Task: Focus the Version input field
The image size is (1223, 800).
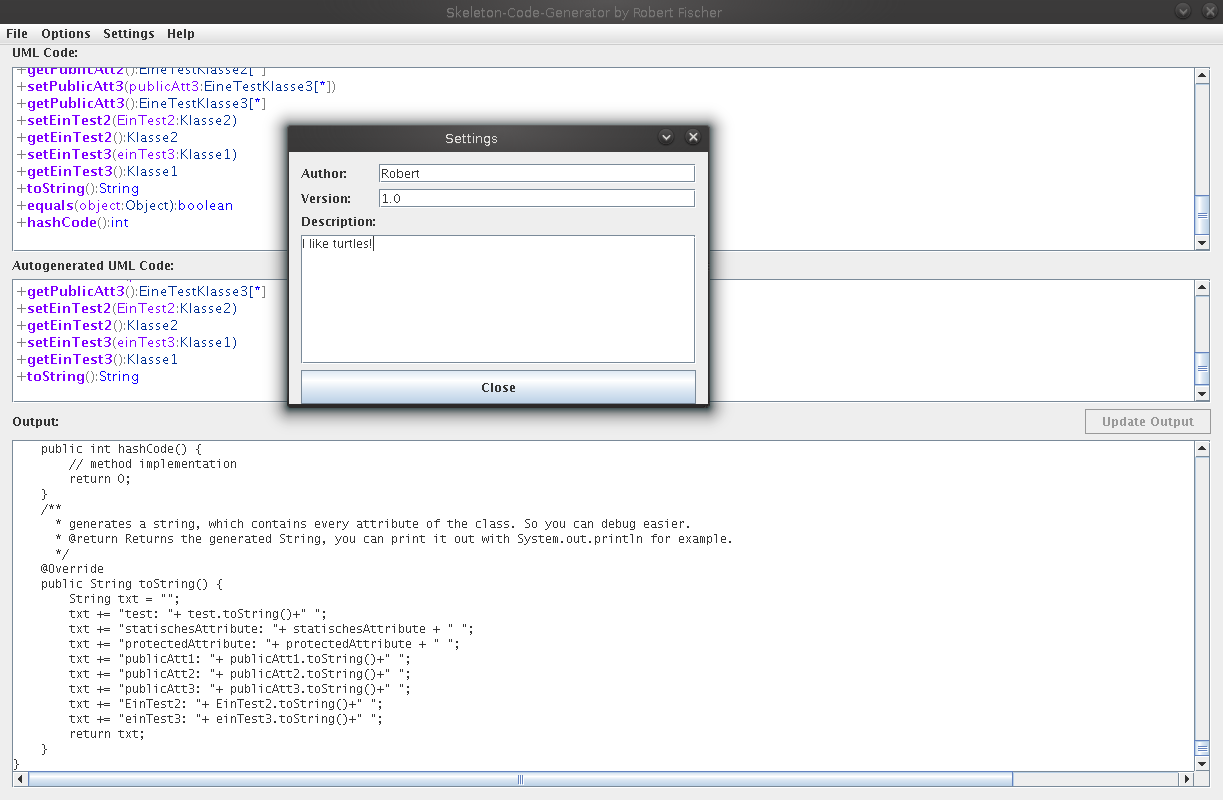Action: (536, 198)
